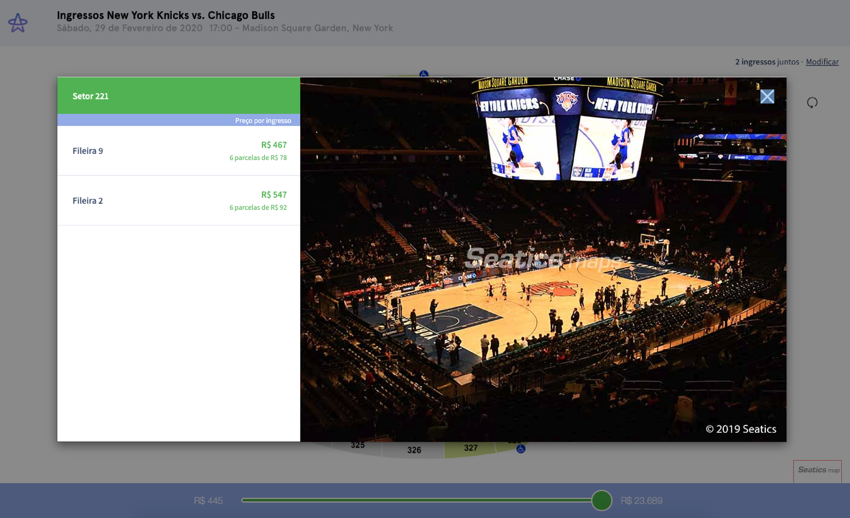Click the map reset rotation icon

tap(812, 102)
